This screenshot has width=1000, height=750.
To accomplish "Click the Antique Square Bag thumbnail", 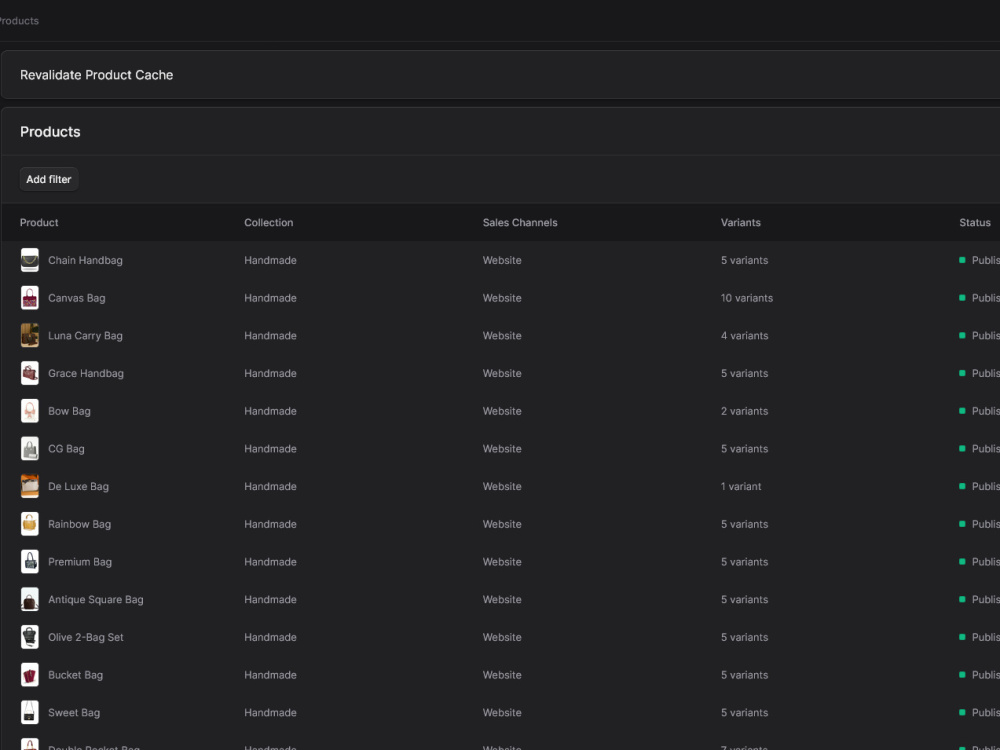I will coord(30,599).
